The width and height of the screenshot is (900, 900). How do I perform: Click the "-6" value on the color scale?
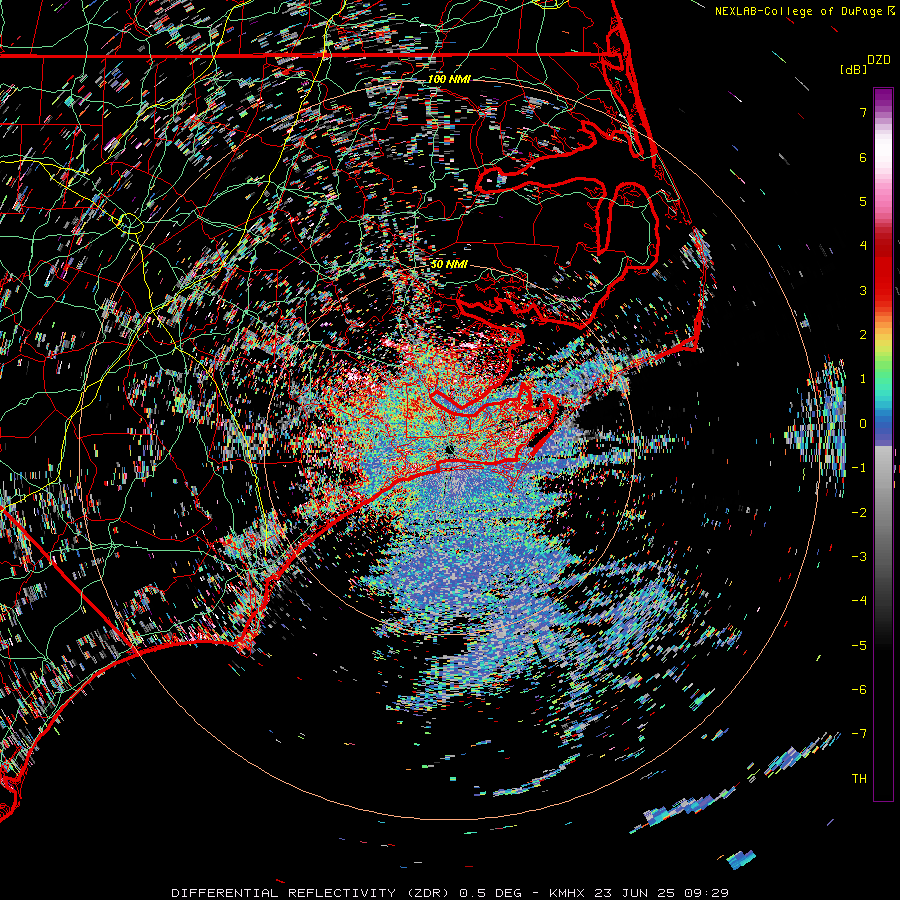pos(859,690)
